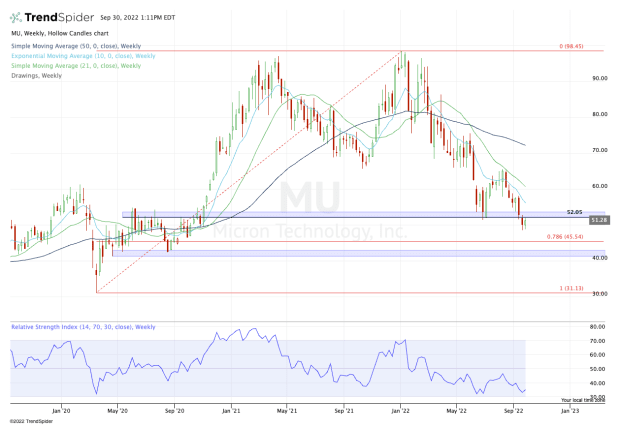Screen dimensions: 620x426
Task: Click the Jan '23 date axis label
Action: (570, 411)
